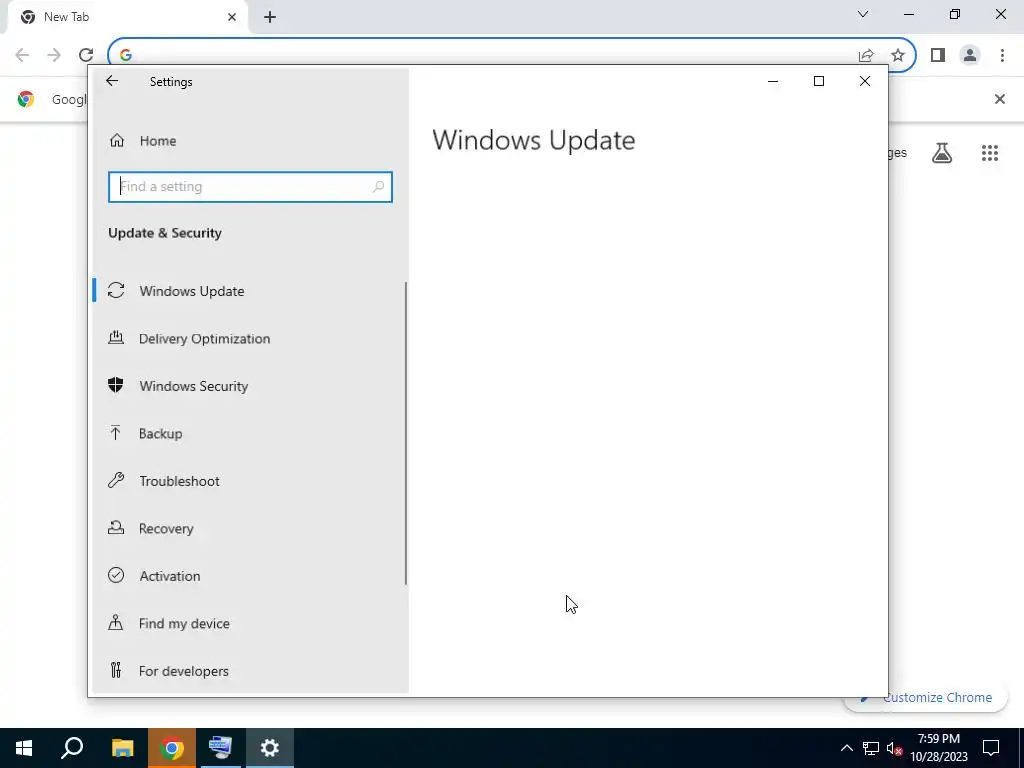Go back using Settings back arrow
1024x768 pixels.
(x=112, y=81)
